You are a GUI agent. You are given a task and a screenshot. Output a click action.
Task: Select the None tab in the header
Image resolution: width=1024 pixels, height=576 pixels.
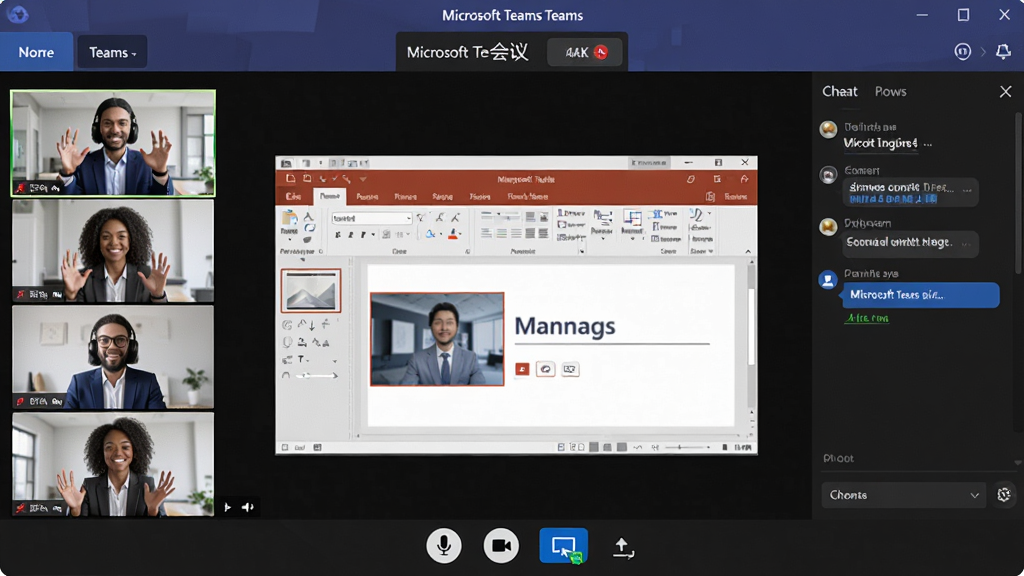tap(36, 52)
